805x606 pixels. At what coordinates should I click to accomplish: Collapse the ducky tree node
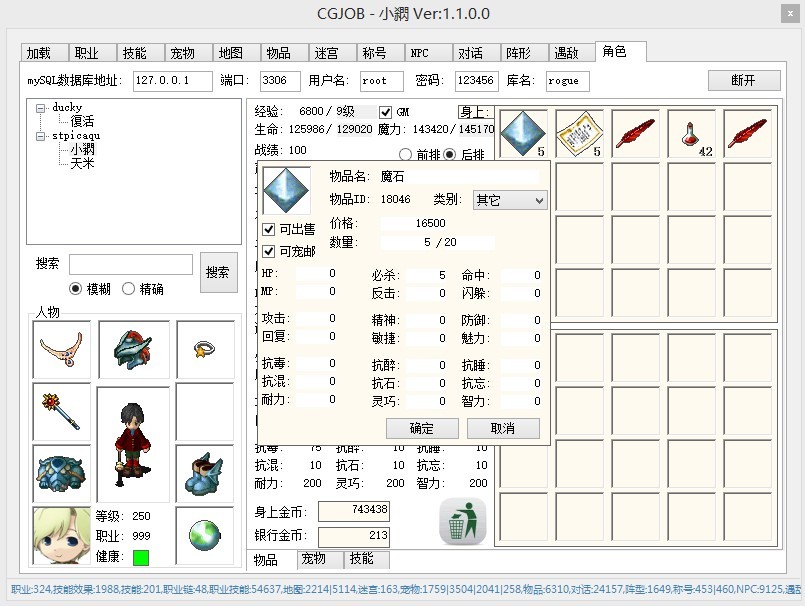[39, 108]
